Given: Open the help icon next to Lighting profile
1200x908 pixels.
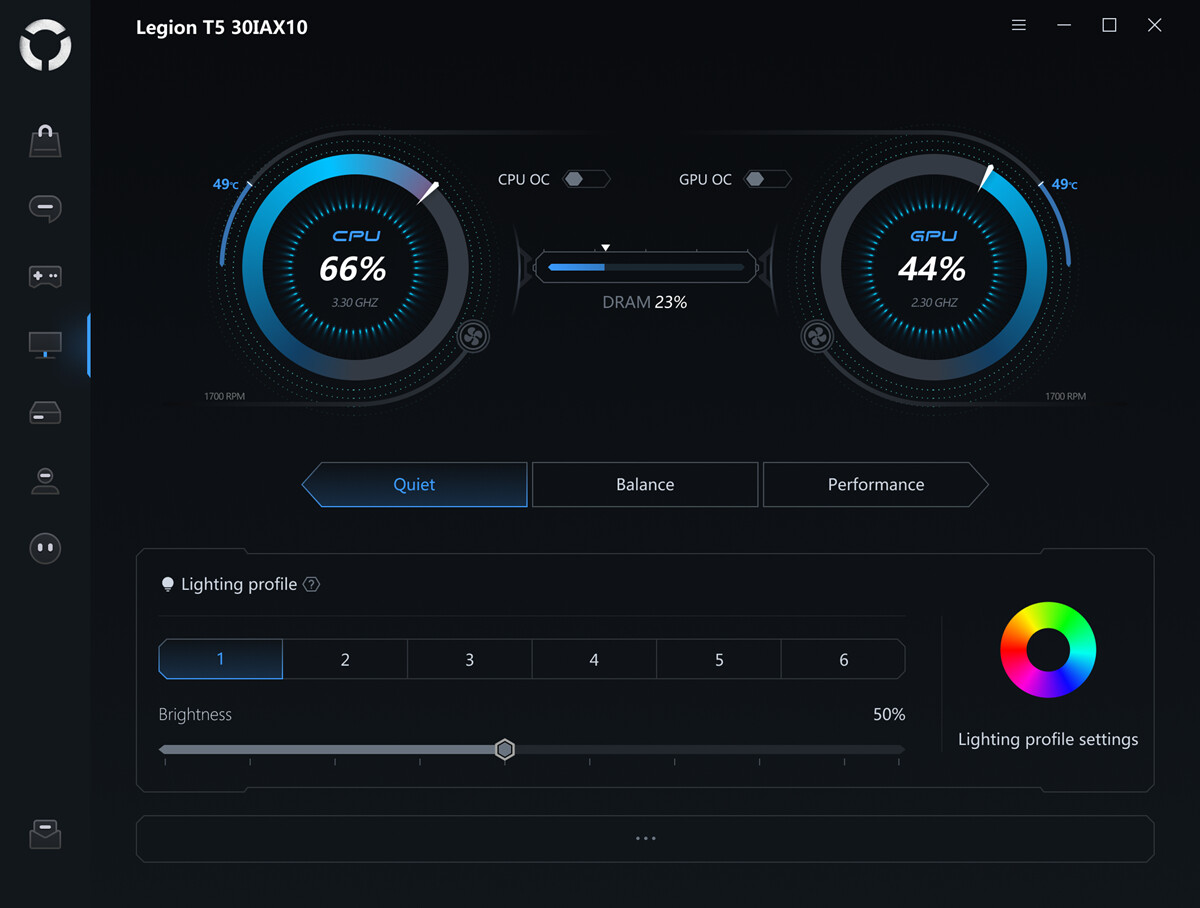Looking at the screenshot, I should click(312, 585).
